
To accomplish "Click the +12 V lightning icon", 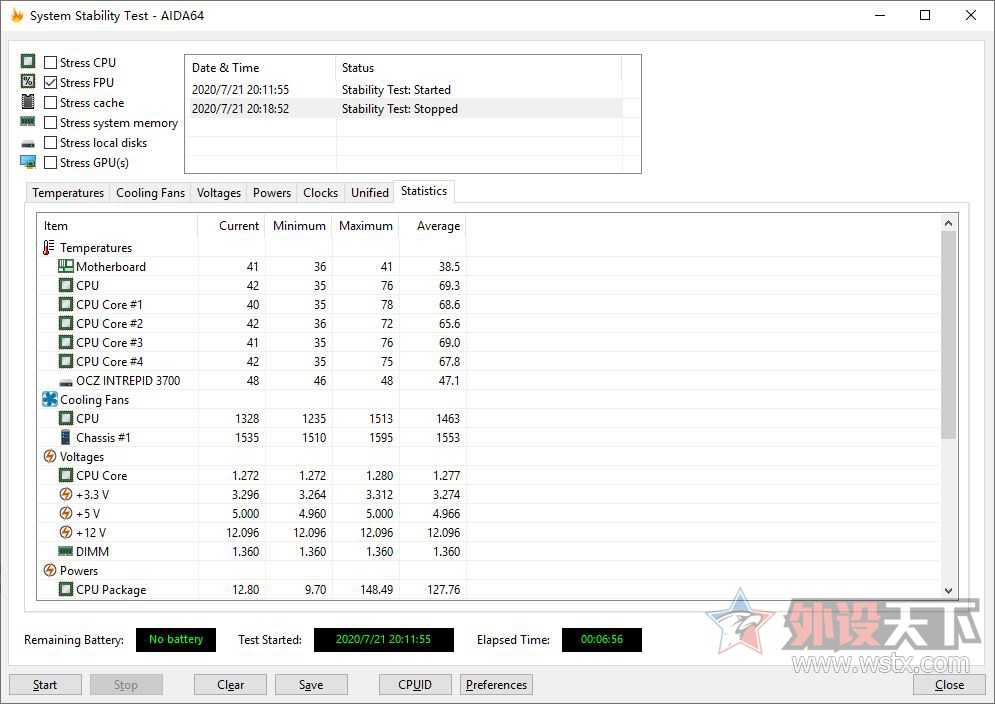I will pos(66,533).
